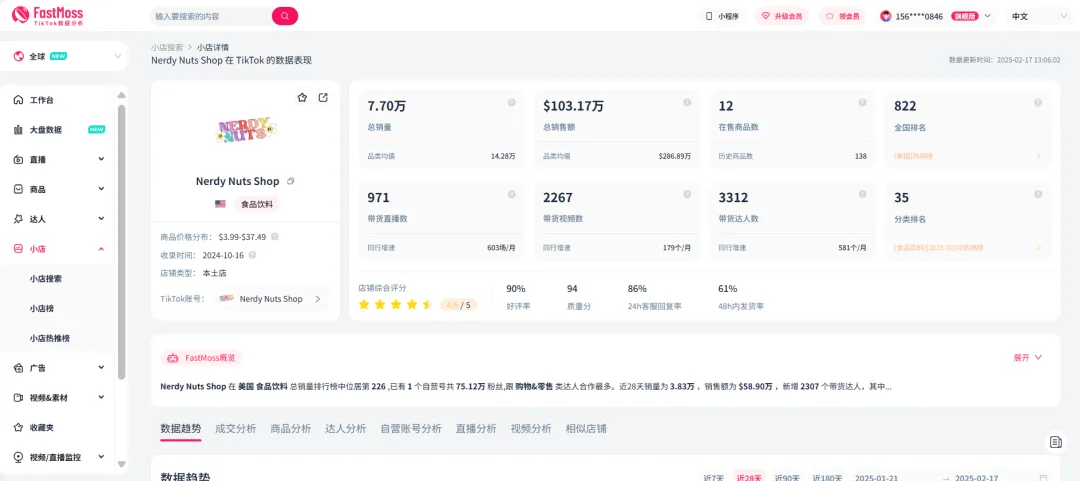Click the info icon beside 带货视频数
The height and width of the screenshot is (481, 1080).
pos(687,194)
